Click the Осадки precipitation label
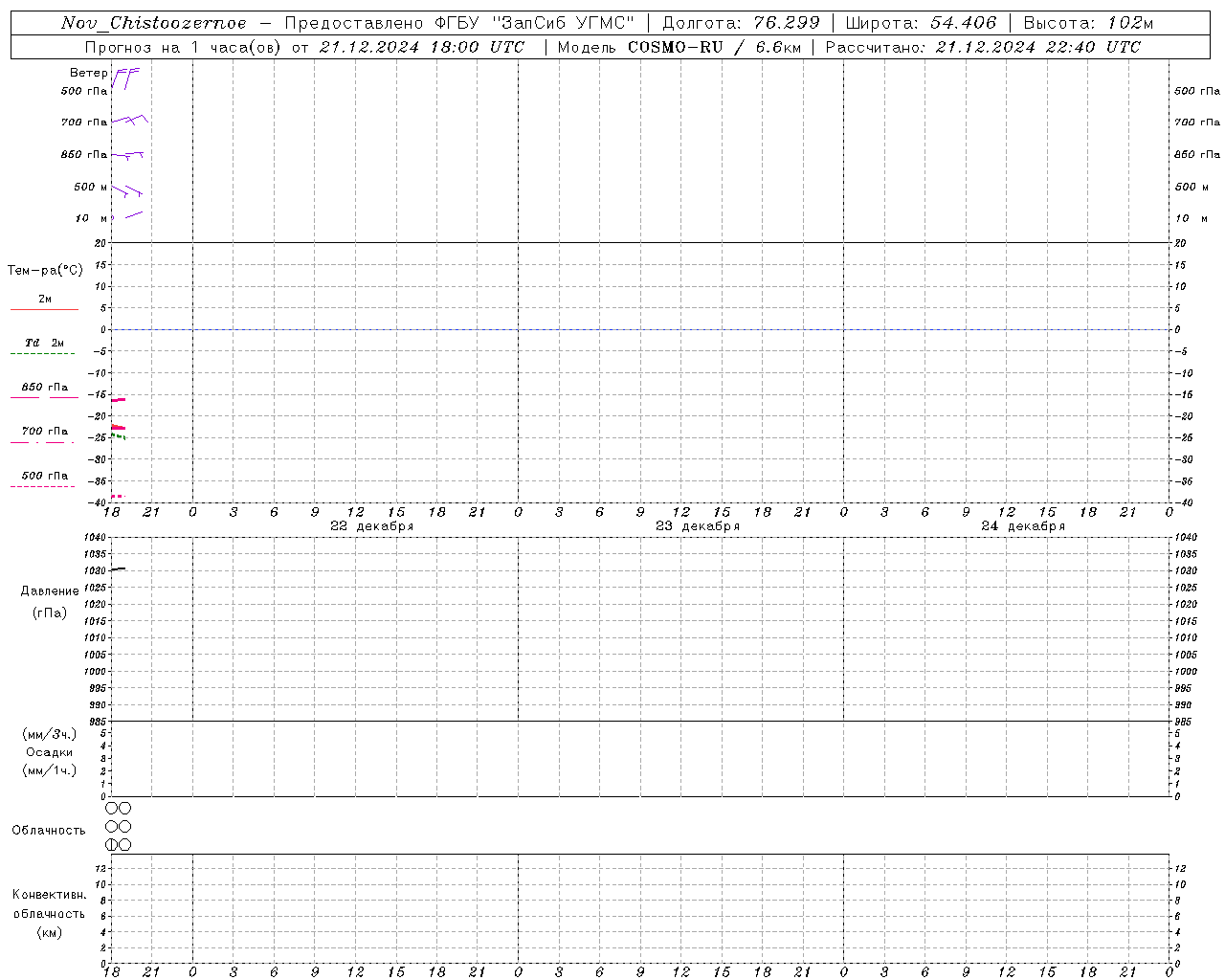The width and height of the screenshot is (1225, 980). [x=50, y=752]
